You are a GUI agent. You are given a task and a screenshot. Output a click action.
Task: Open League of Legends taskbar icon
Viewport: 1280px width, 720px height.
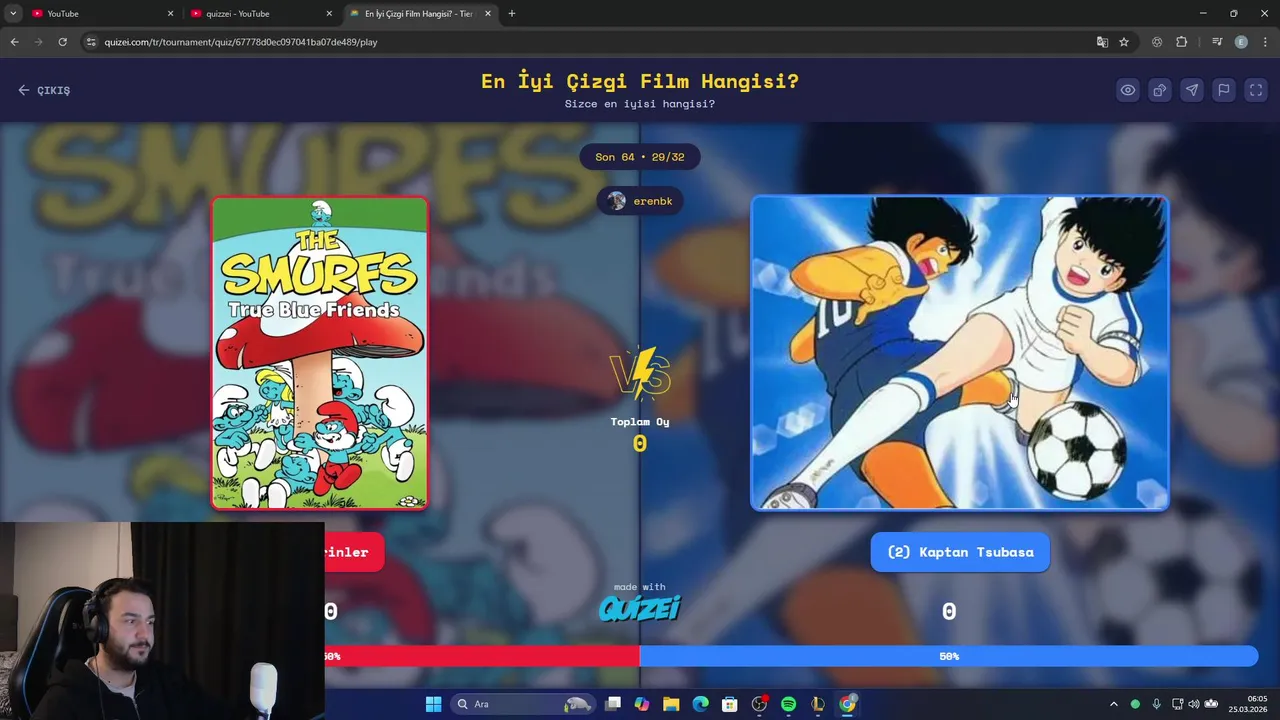tap(818, 704)
